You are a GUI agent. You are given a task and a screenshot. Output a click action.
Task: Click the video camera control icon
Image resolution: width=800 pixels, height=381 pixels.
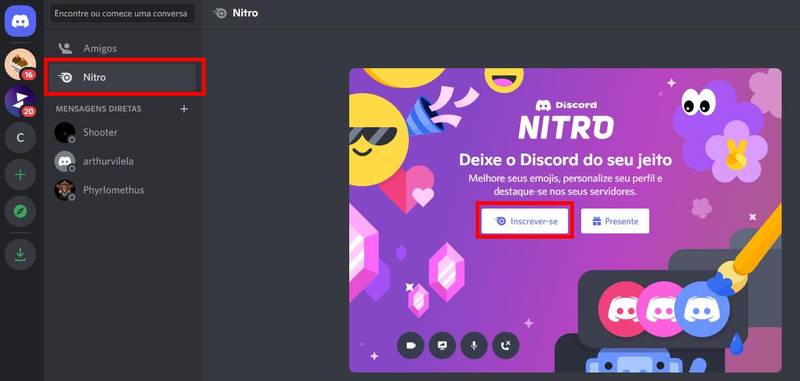tap(411, 346)
